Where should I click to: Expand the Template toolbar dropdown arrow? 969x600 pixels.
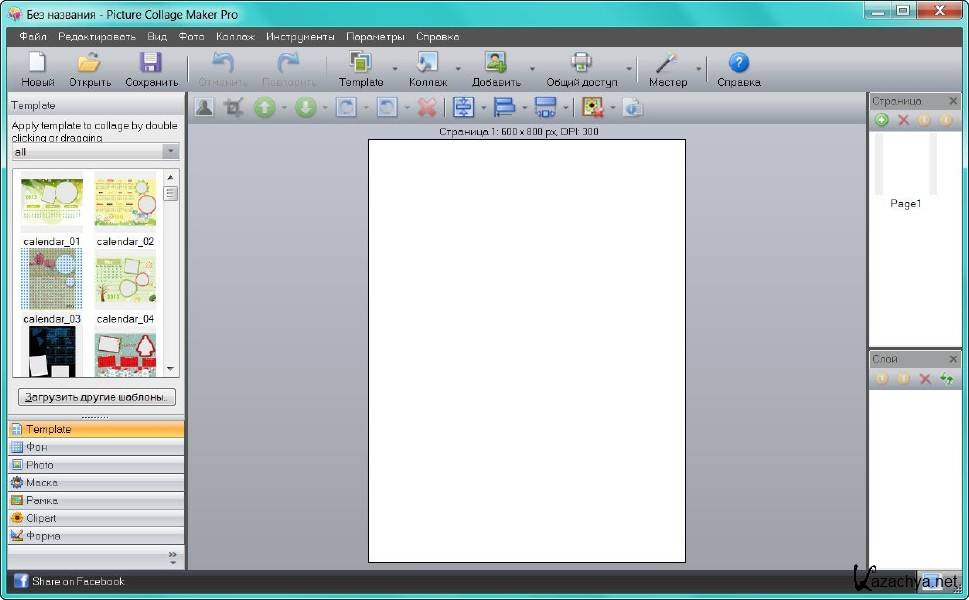tap(395, 69)
